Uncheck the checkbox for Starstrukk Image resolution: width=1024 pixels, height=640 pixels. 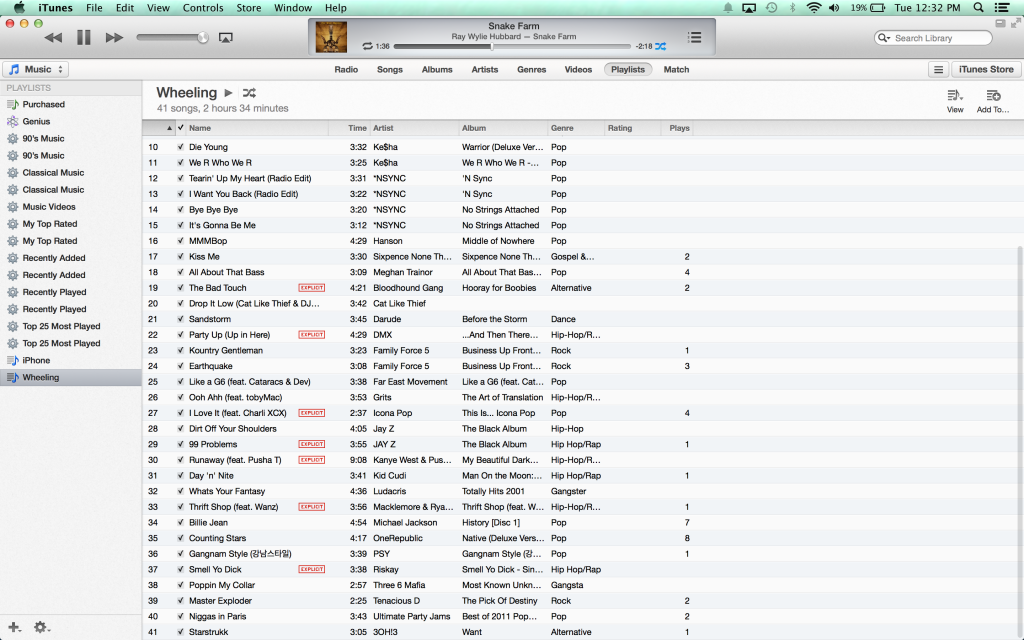click(180, 632)
